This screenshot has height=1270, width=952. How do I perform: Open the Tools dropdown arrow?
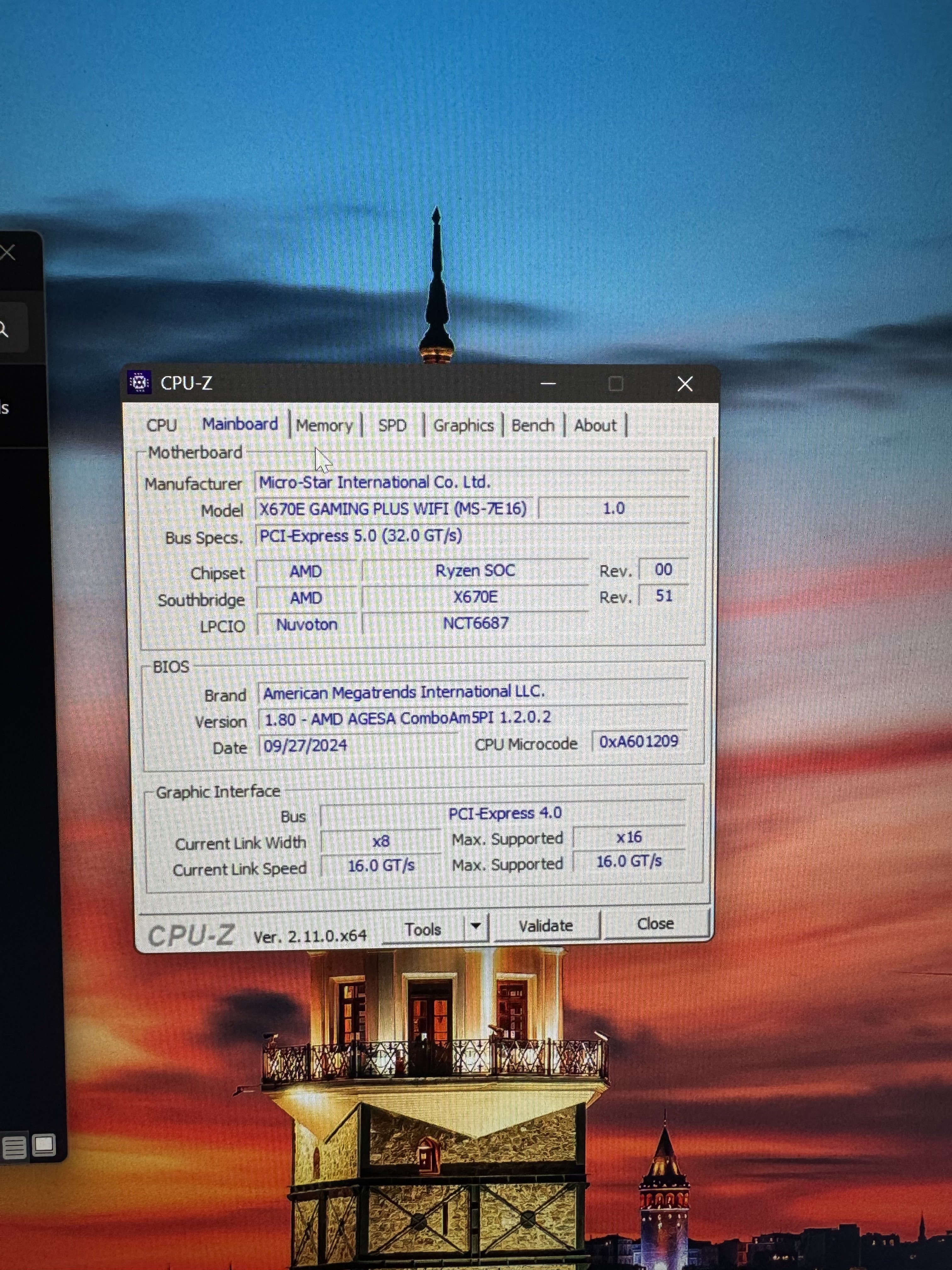[475, 925]
